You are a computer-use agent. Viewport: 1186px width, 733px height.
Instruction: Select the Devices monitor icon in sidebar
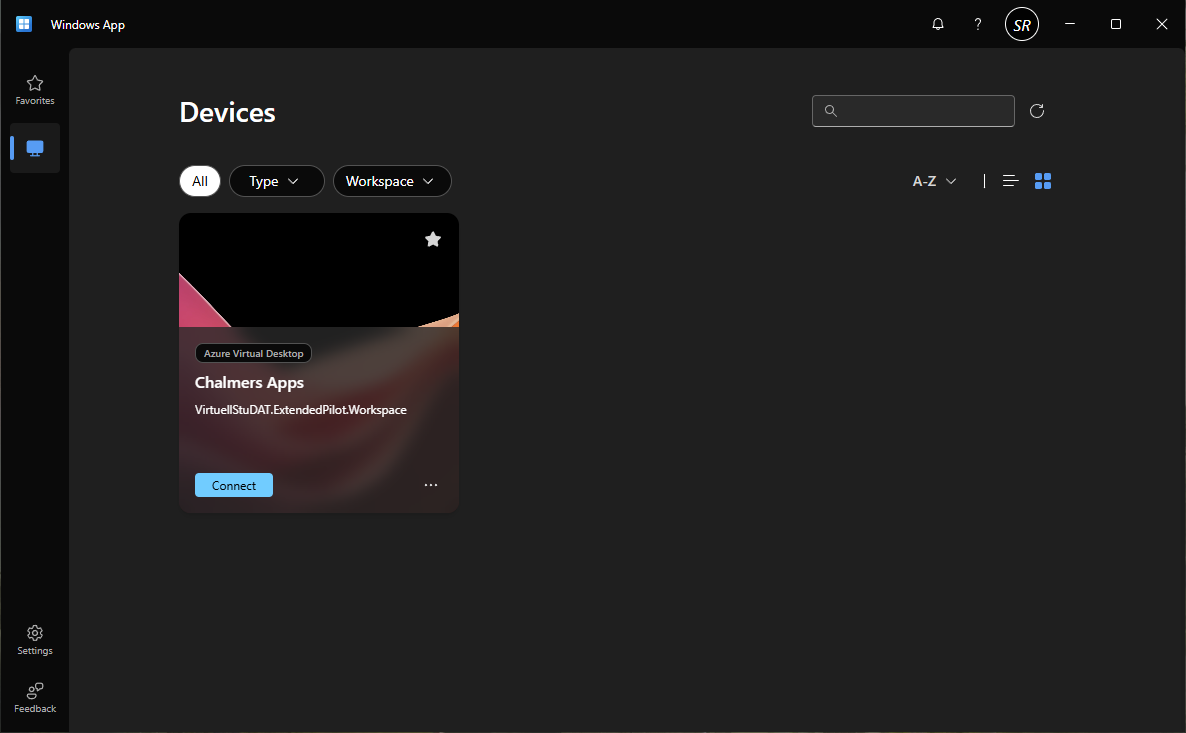(35, 148)
